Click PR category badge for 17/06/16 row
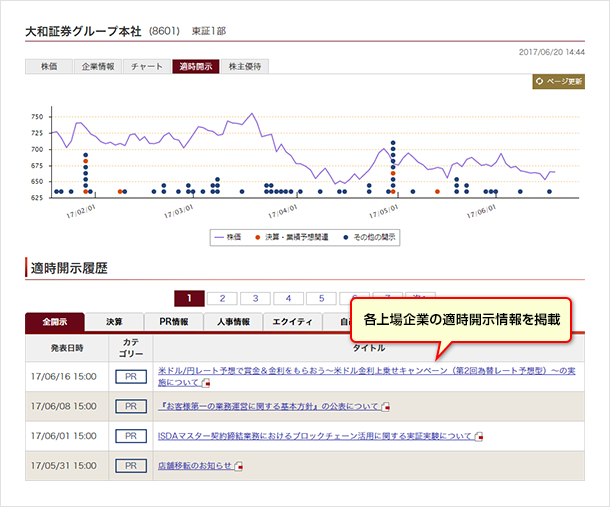Screen dimensions: 610x507 click(130, 377)
